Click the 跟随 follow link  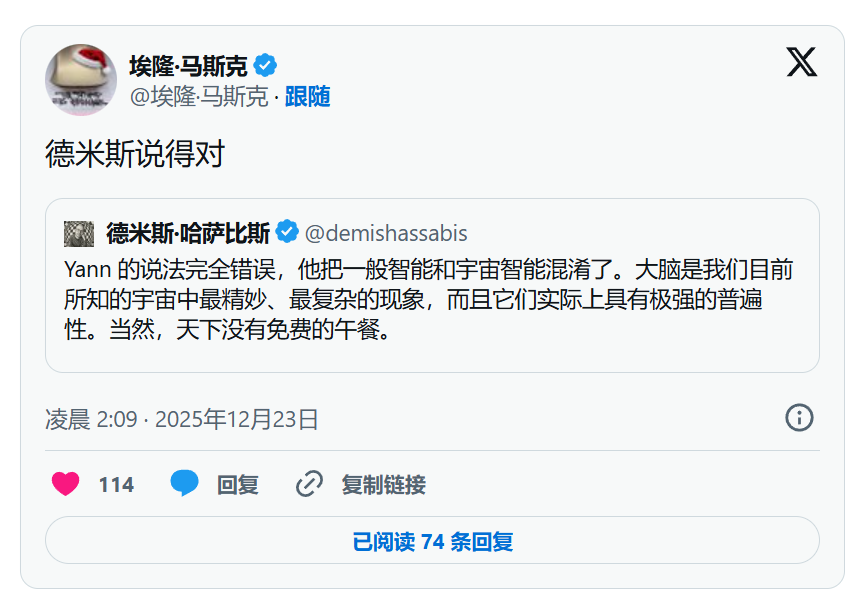307,97
